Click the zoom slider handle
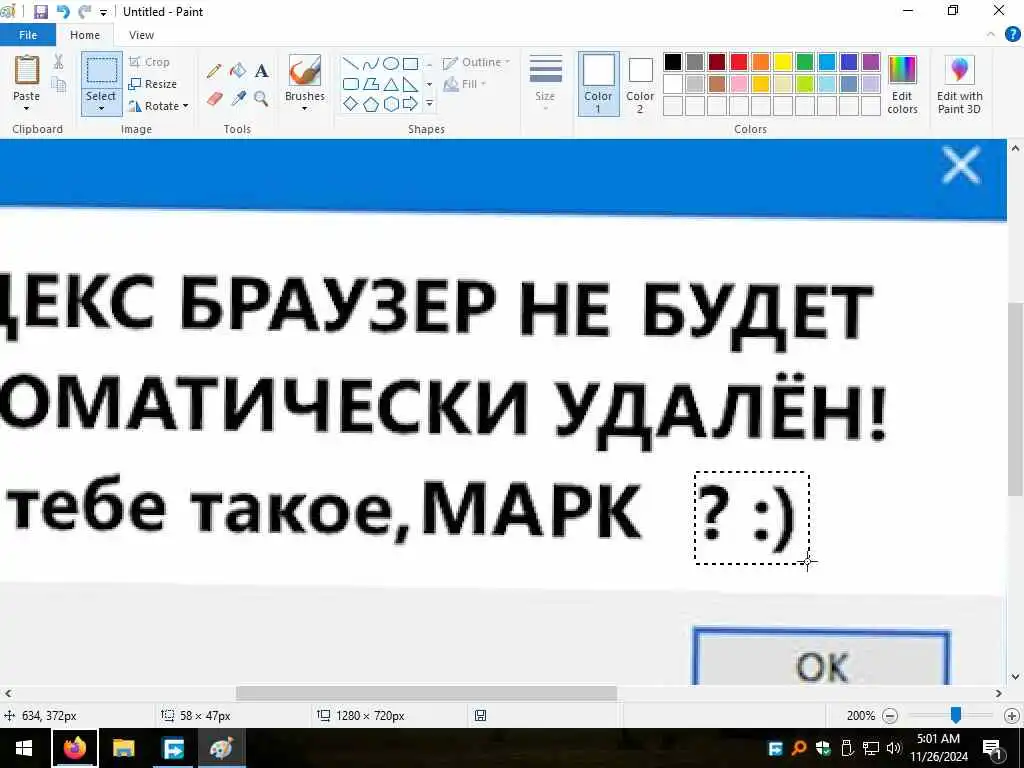This screenshot has width=1024, height=768. 955,715
